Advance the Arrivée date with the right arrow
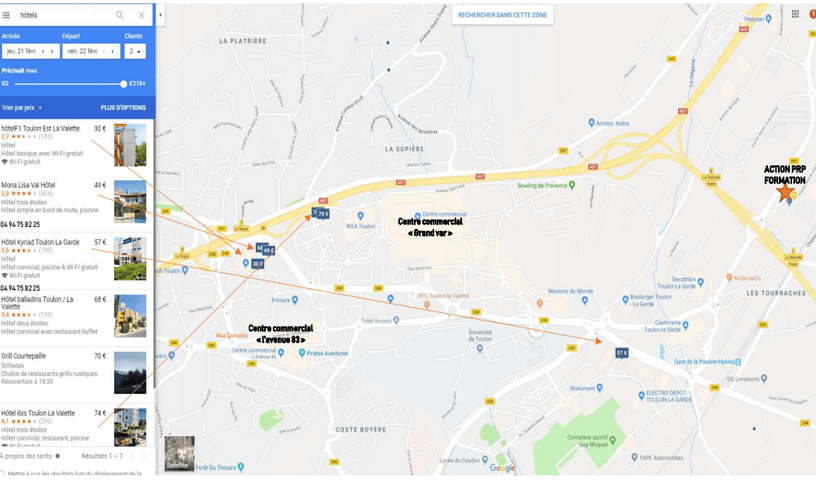The height and width of the screenshot is (486, 816). tap(52, 51)
